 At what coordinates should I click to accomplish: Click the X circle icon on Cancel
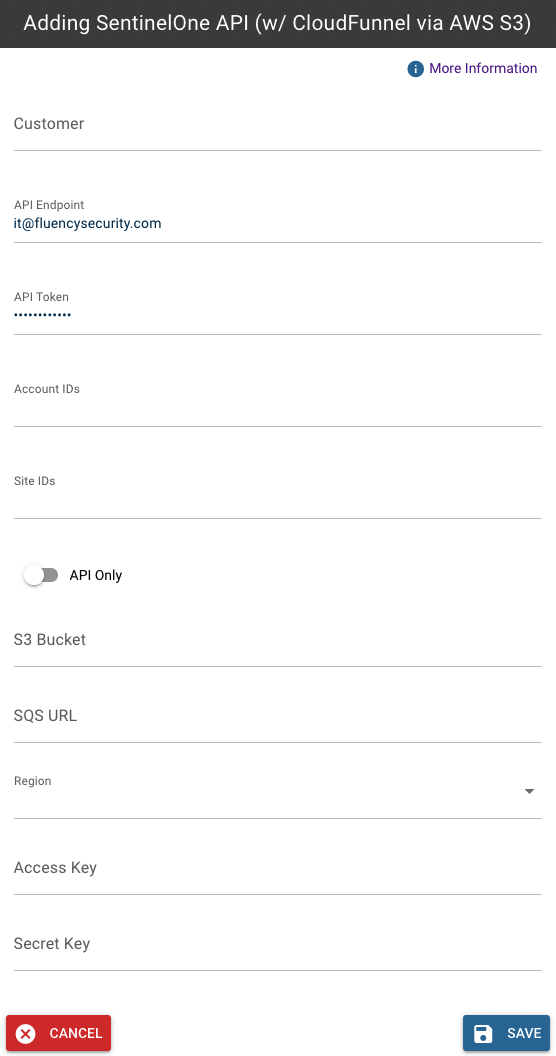[x=26, y=1033]
